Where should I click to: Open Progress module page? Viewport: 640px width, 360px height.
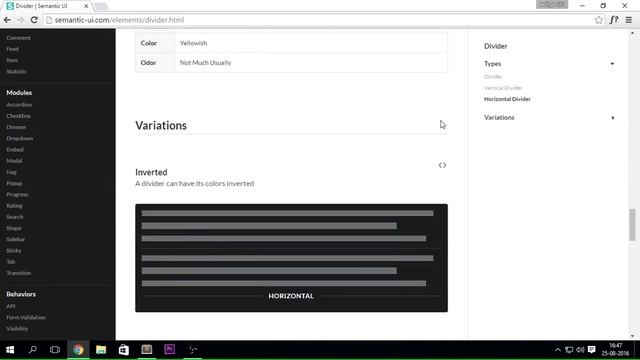[17, 195]
